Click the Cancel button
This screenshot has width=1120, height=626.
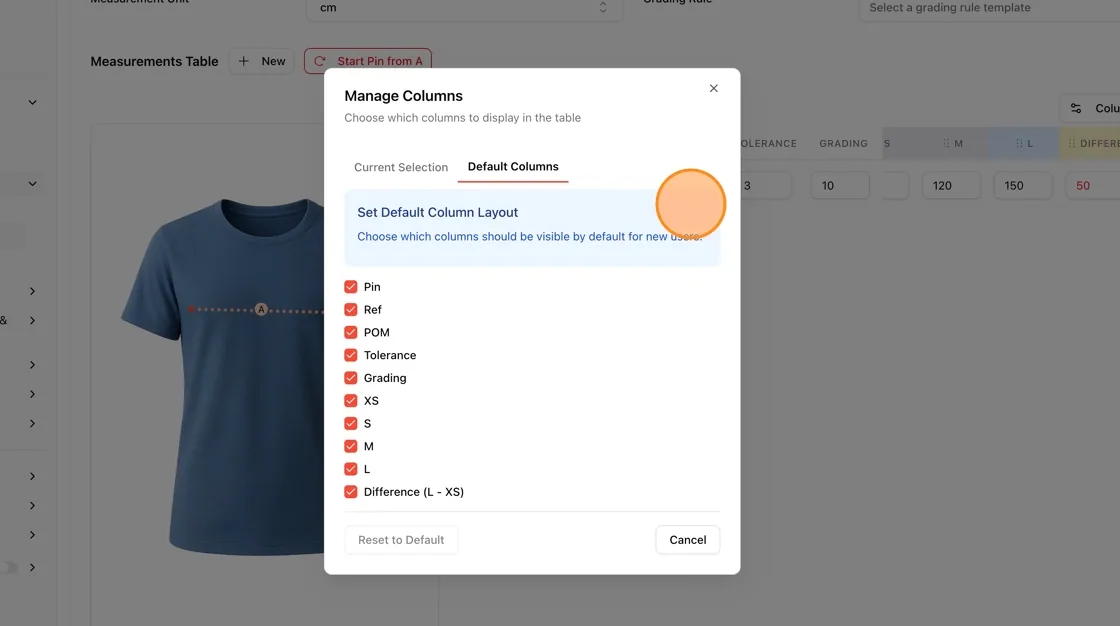pos(687,540)
